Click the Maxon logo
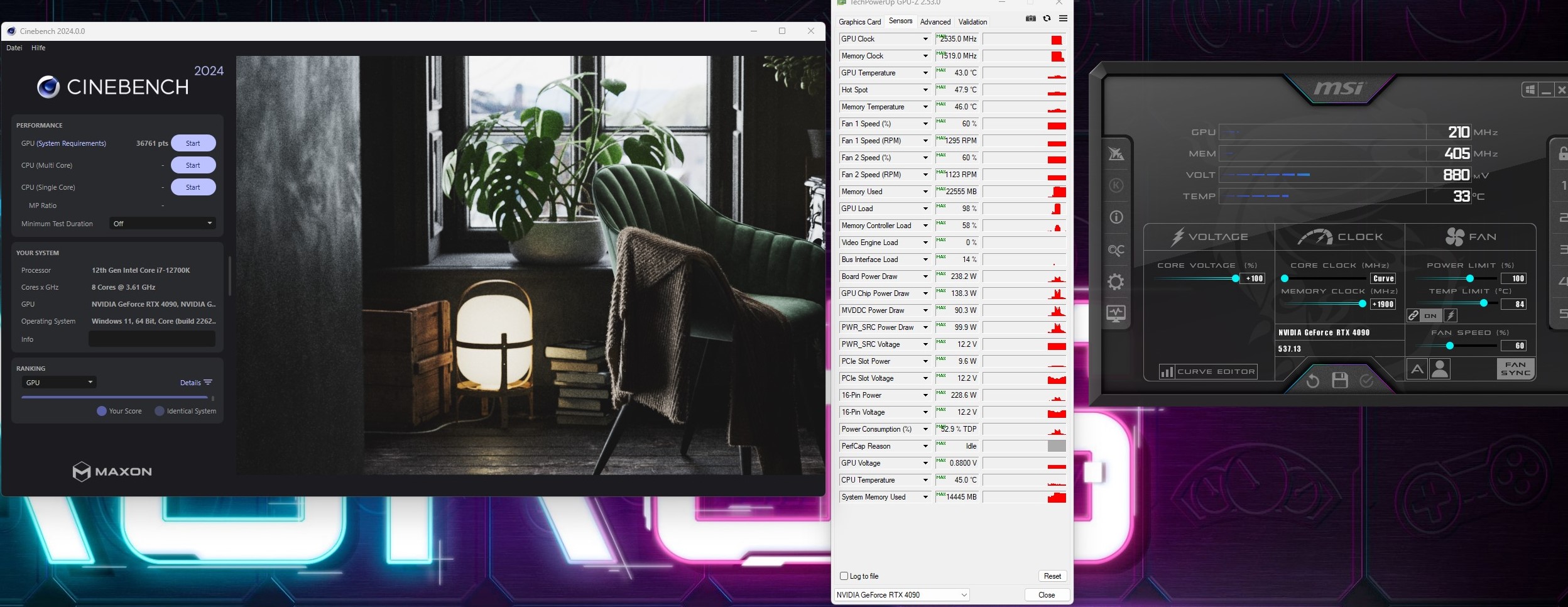 (x=112, y=471)
